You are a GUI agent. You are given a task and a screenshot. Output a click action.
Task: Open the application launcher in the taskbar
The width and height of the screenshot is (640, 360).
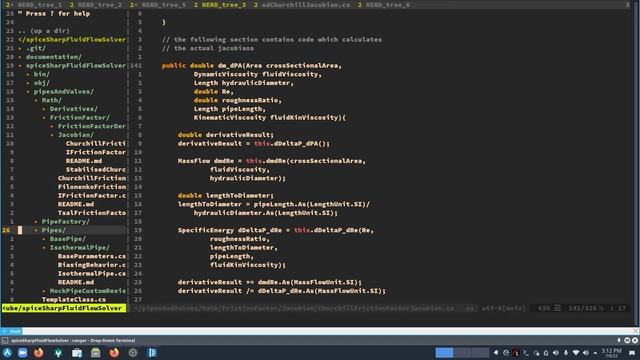click(7, 353)
